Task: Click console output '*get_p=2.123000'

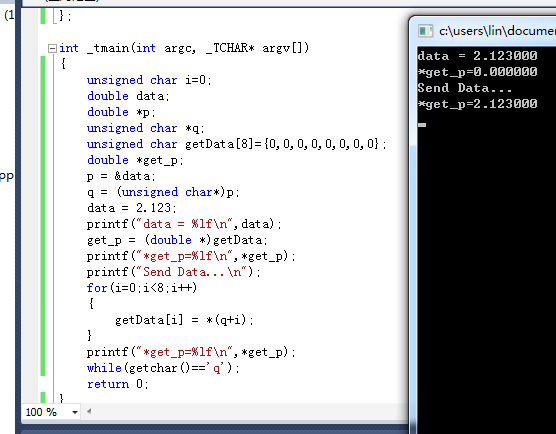Action: (x=477, y=104)
